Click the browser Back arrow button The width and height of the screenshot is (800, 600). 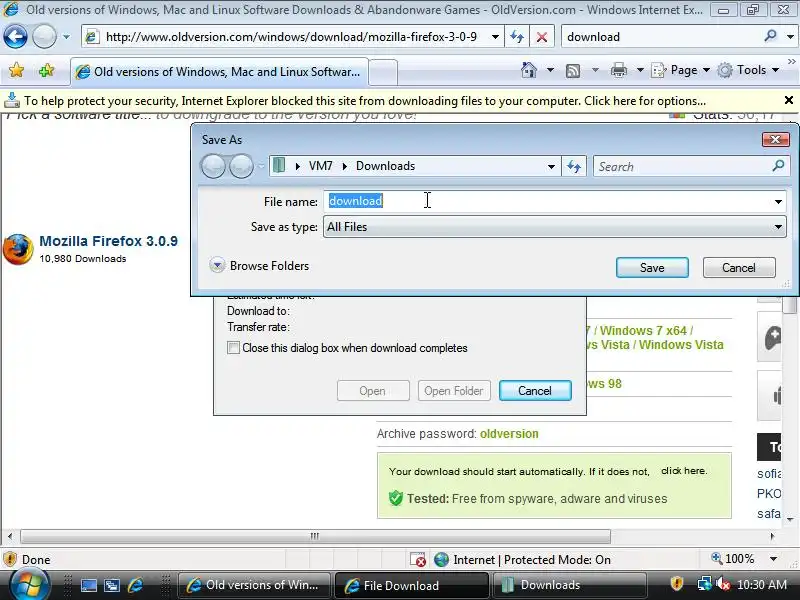pyautogui.click(x=15, y=37)
